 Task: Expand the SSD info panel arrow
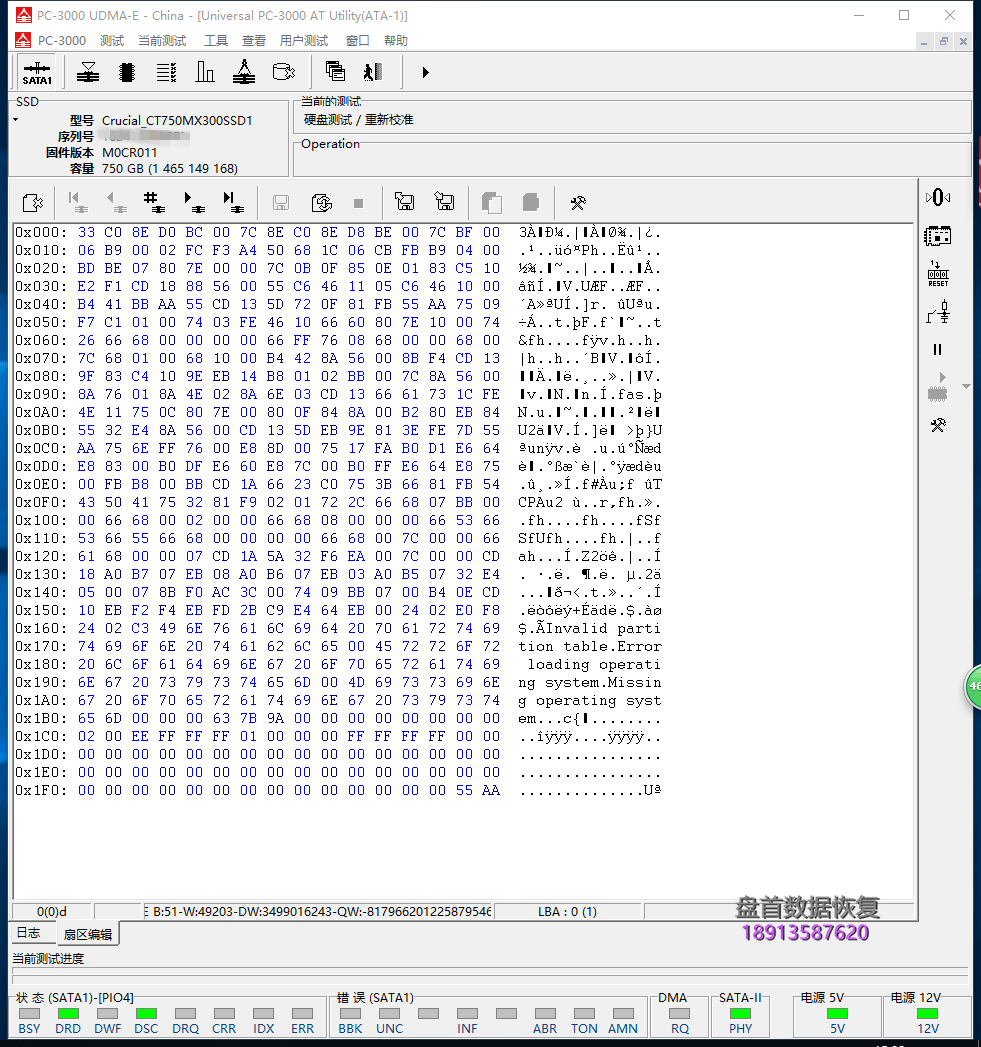click(15, 120)
